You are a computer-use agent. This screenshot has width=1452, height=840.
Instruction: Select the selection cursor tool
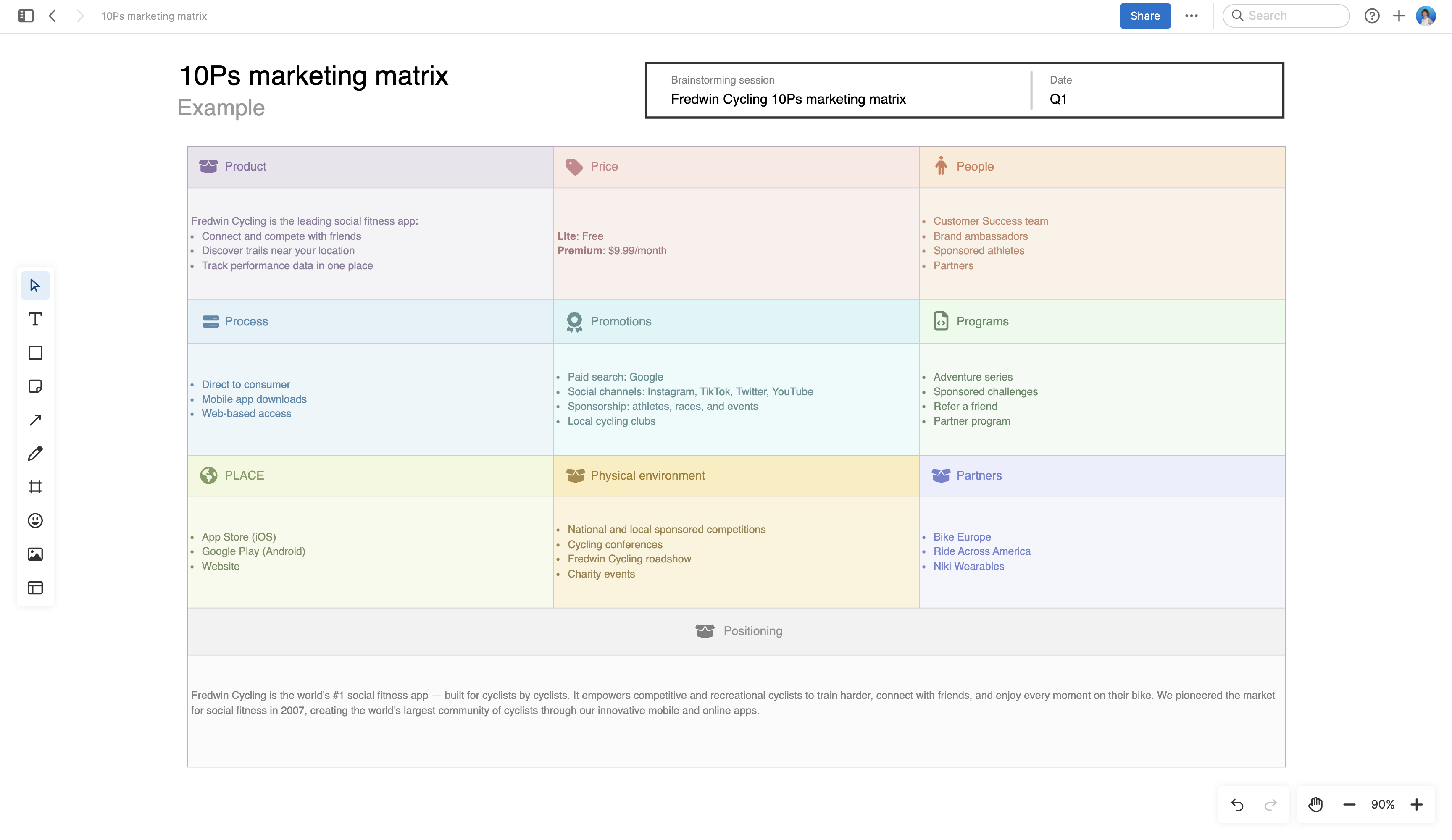(x=35, y=285)
